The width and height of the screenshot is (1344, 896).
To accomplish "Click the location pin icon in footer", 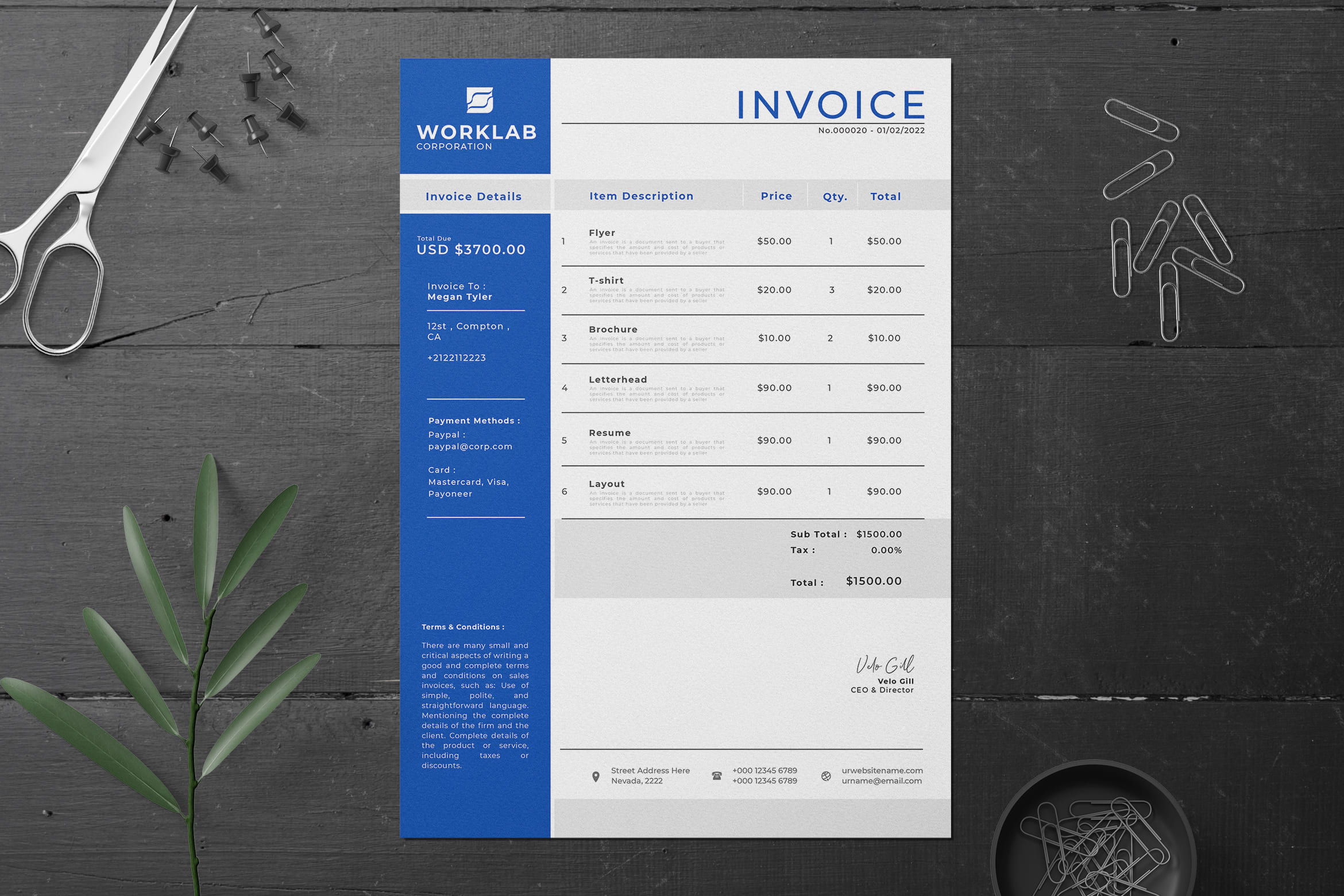I will 596,777.
